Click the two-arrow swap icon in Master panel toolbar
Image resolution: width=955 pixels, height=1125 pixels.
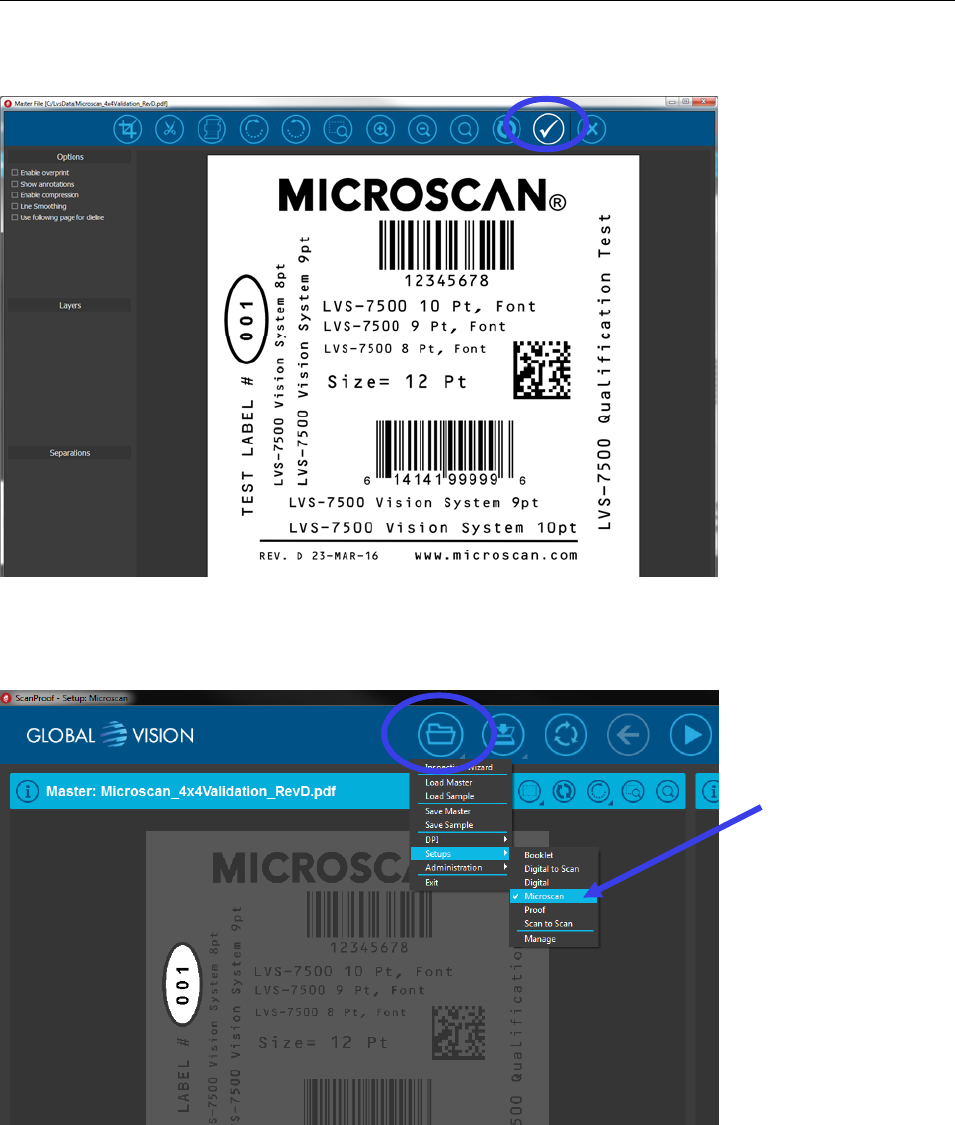pyautogui.click(x=564, y=791)
